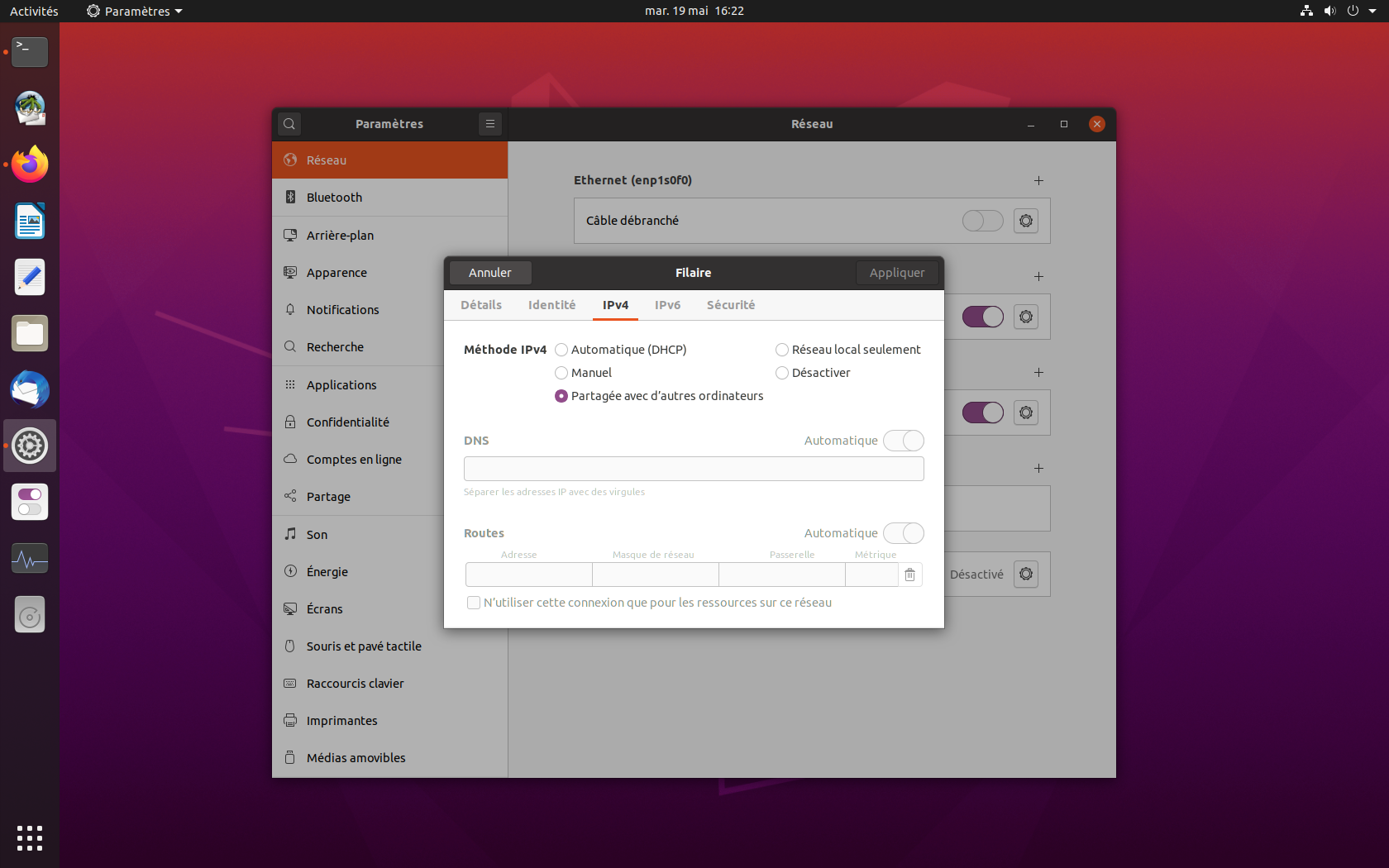Switch to the IPv6 tab
The width and height of the screenshot is (1389, 868).
click(x=667, y=305)
